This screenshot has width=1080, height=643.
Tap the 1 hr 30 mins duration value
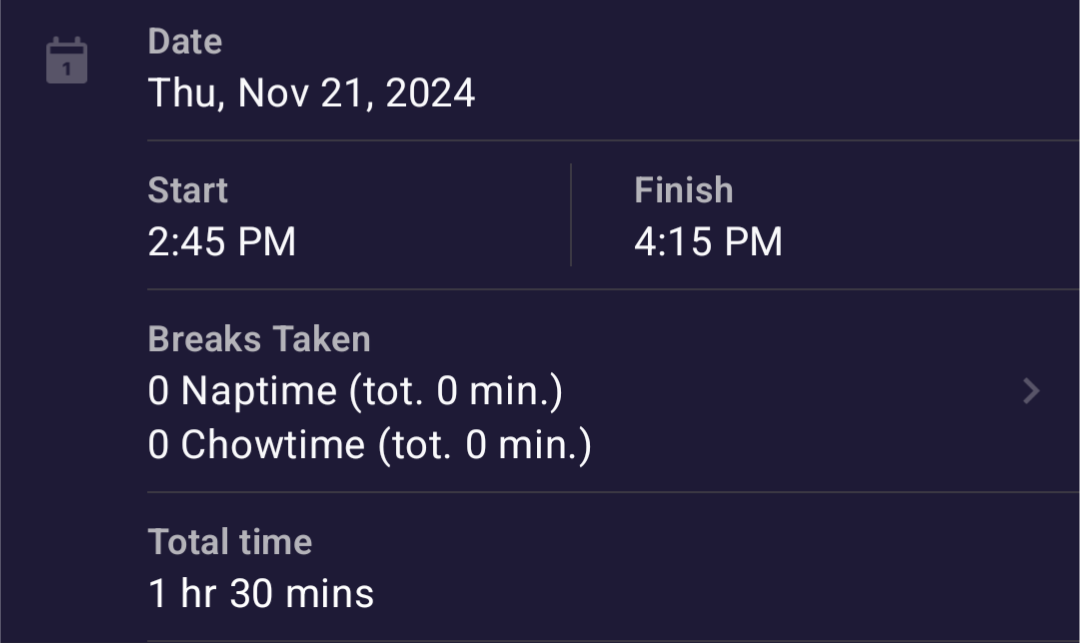(x=261, y=594)
